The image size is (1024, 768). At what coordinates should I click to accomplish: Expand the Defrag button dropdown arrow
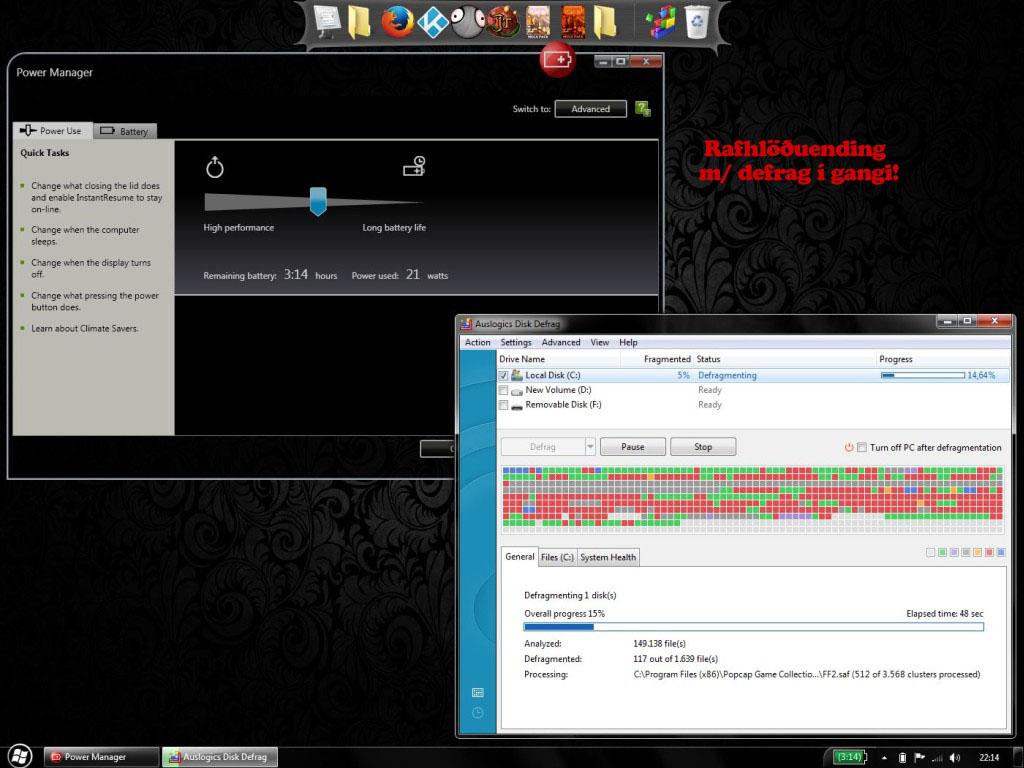[x=590, y=447]
